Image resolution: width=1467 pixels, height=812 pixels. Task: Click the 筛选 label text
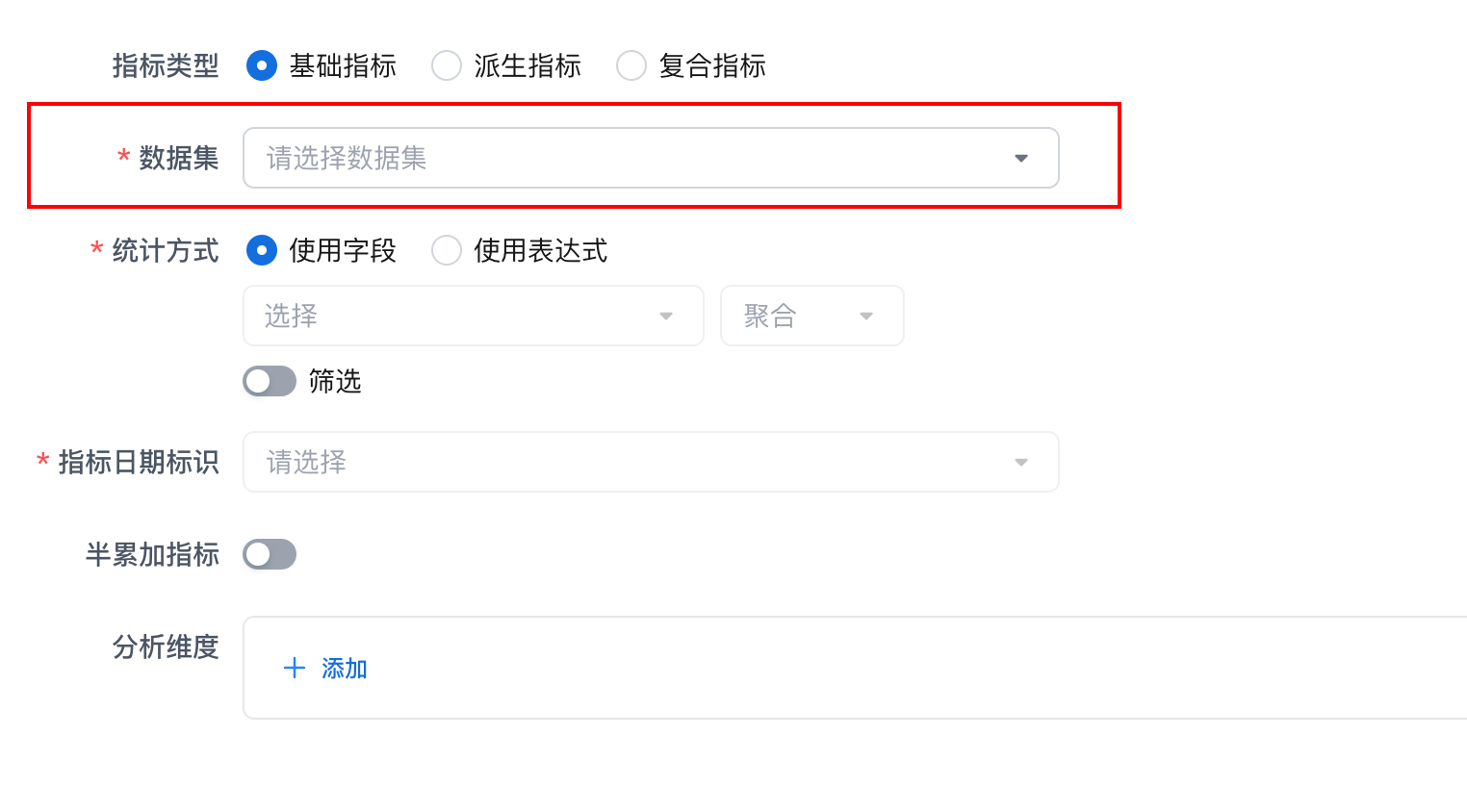pyautogui.click(x=335, y=381)
